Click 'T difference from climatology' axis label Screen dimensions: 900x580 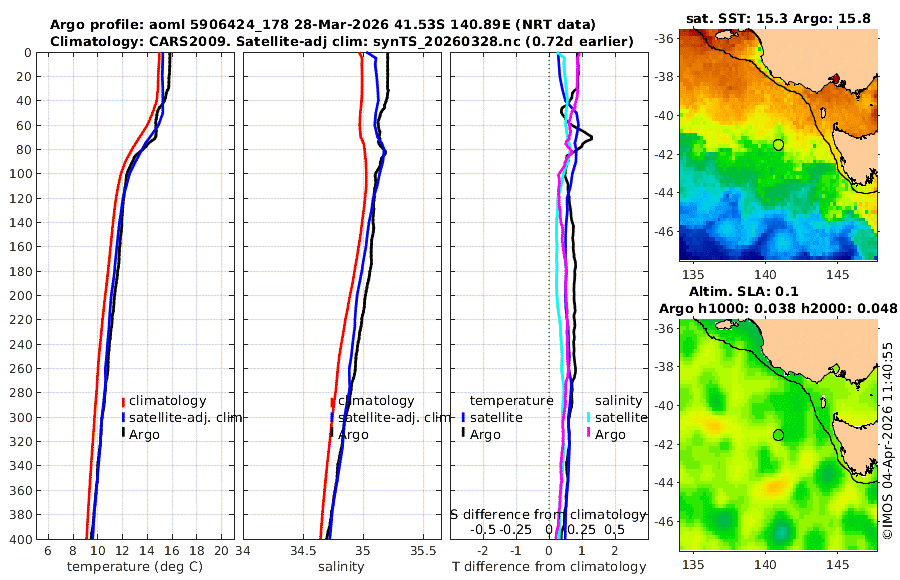(549, 567)
